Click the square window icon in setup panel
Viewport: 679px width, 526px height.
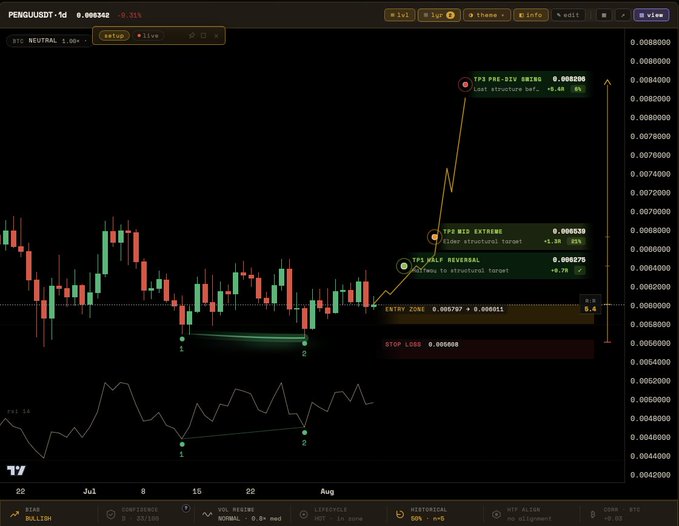[x=204, y=35]
